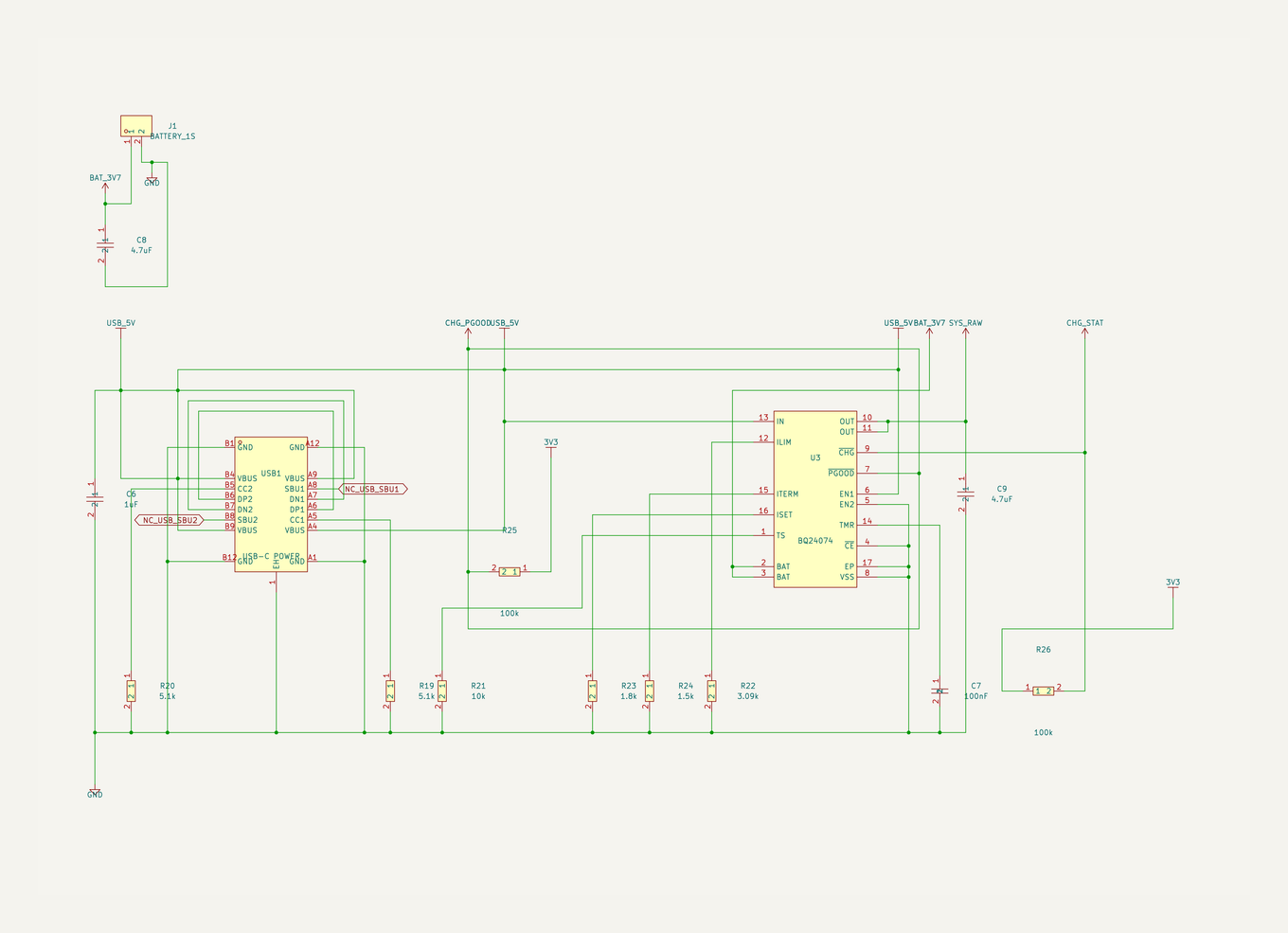The height and width of the screenshot is (933, 1288).
Task: Click the R26 reference label
Action: pyautogui.click(x=1043, y=650)
